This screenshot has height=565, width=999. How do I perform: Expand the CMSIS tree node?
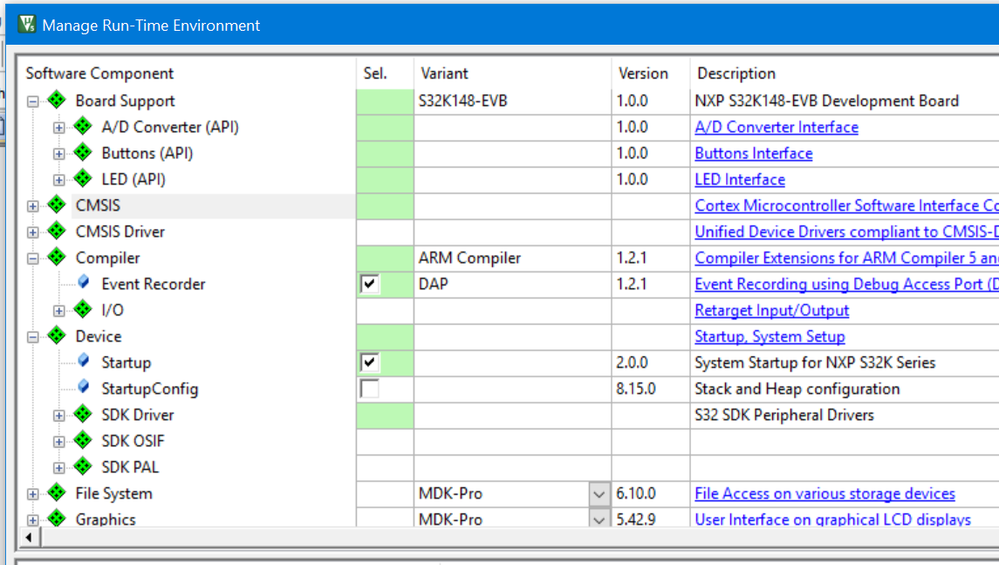point(33,206)
